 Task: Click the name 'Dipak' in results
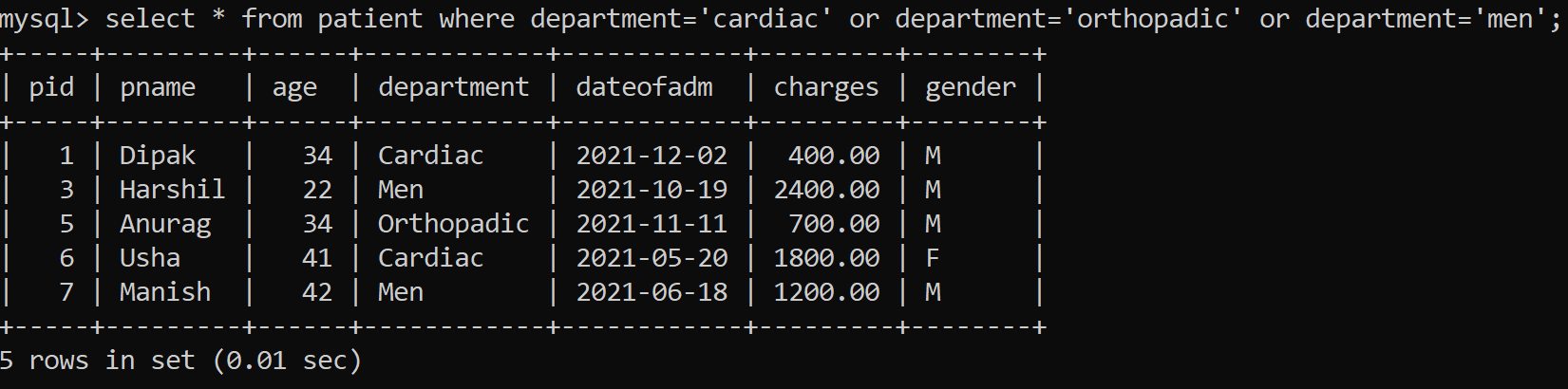(158, 156)
